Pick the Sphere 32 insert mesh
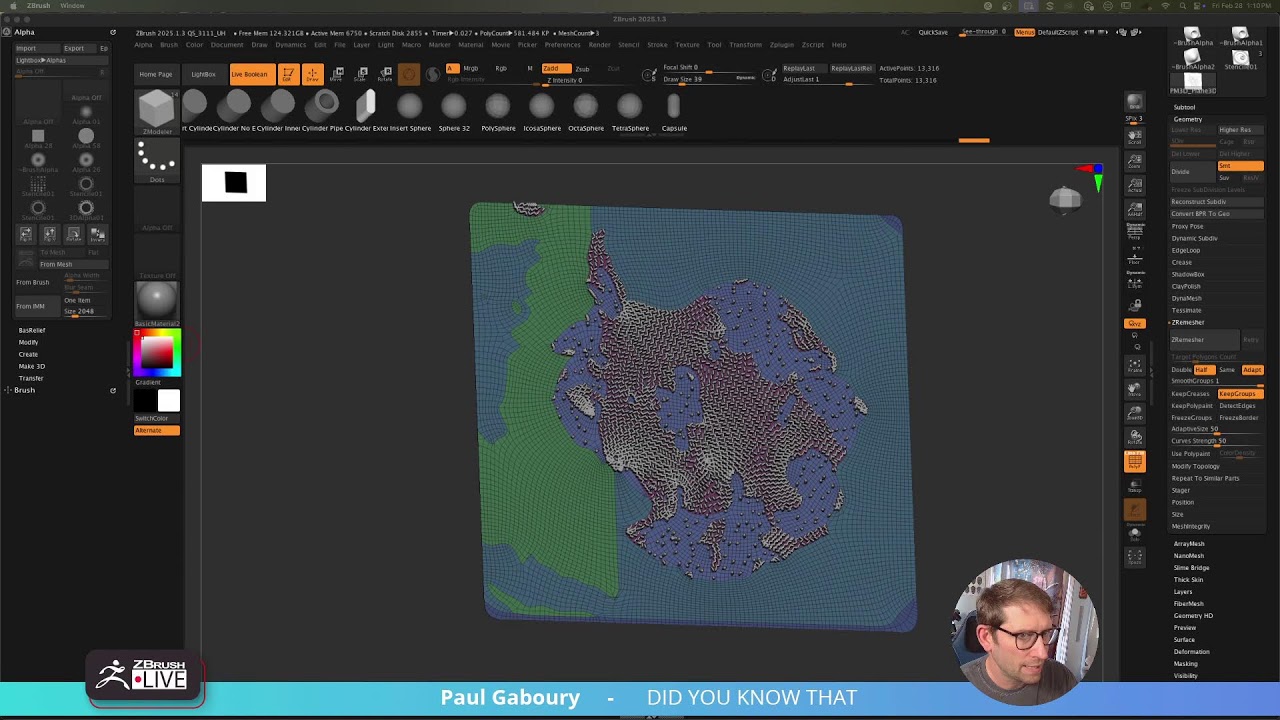1280x720 pixels. (x=454, y=111)
